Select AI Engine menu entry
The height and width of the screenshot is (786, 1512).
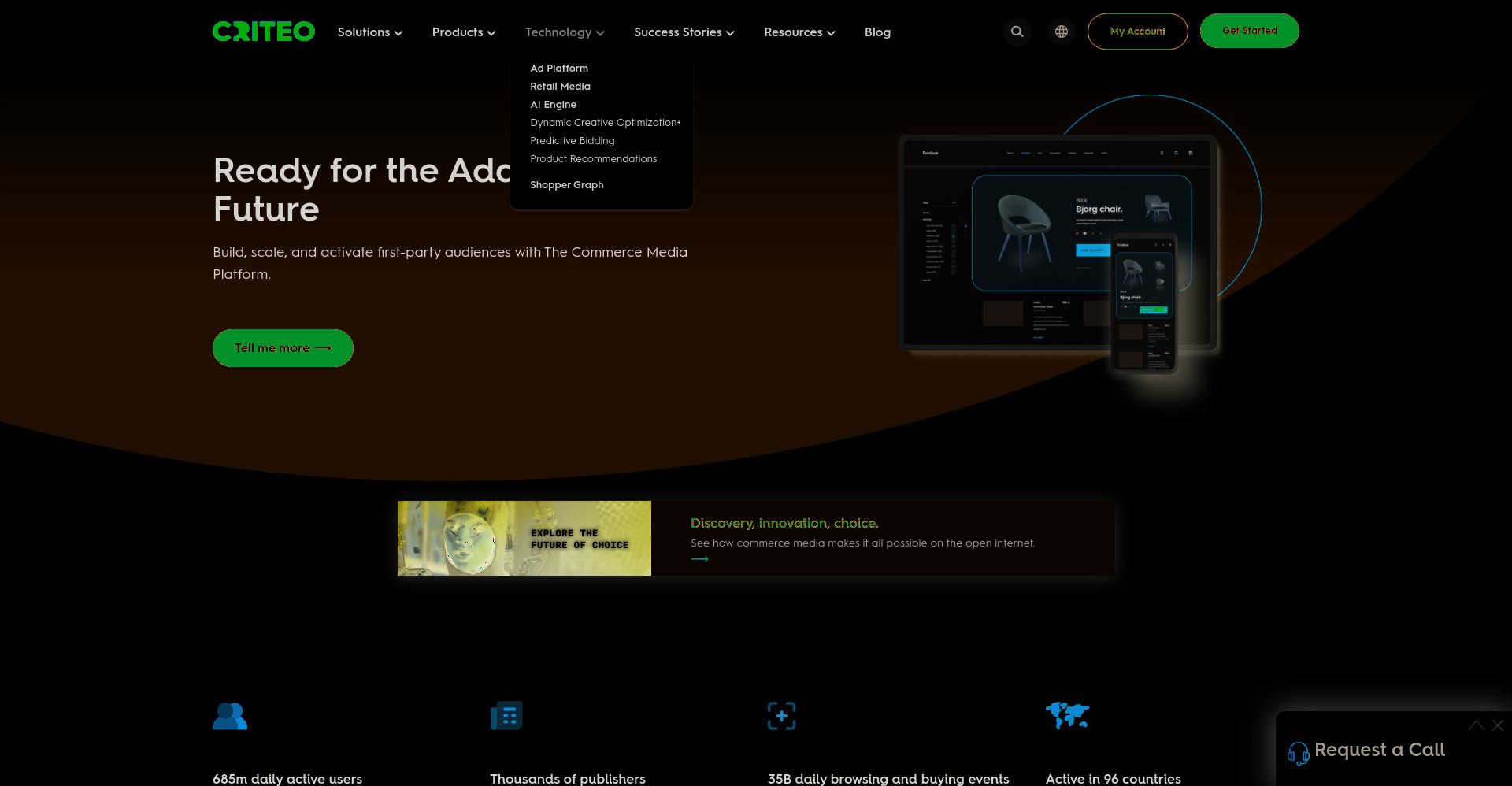[x=553, y=105]
